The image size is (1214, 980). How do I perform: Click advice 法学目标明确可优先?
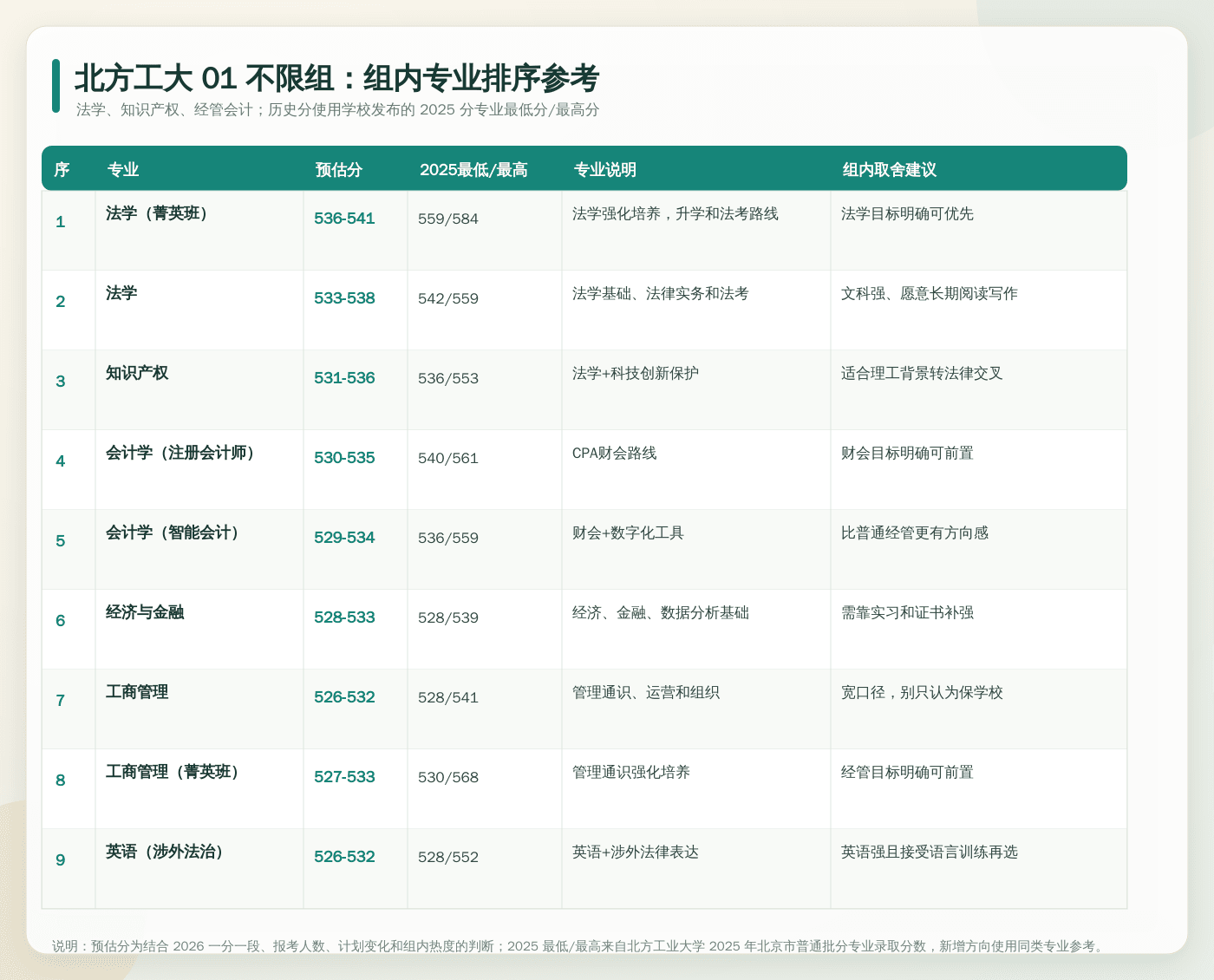(908, 213)
